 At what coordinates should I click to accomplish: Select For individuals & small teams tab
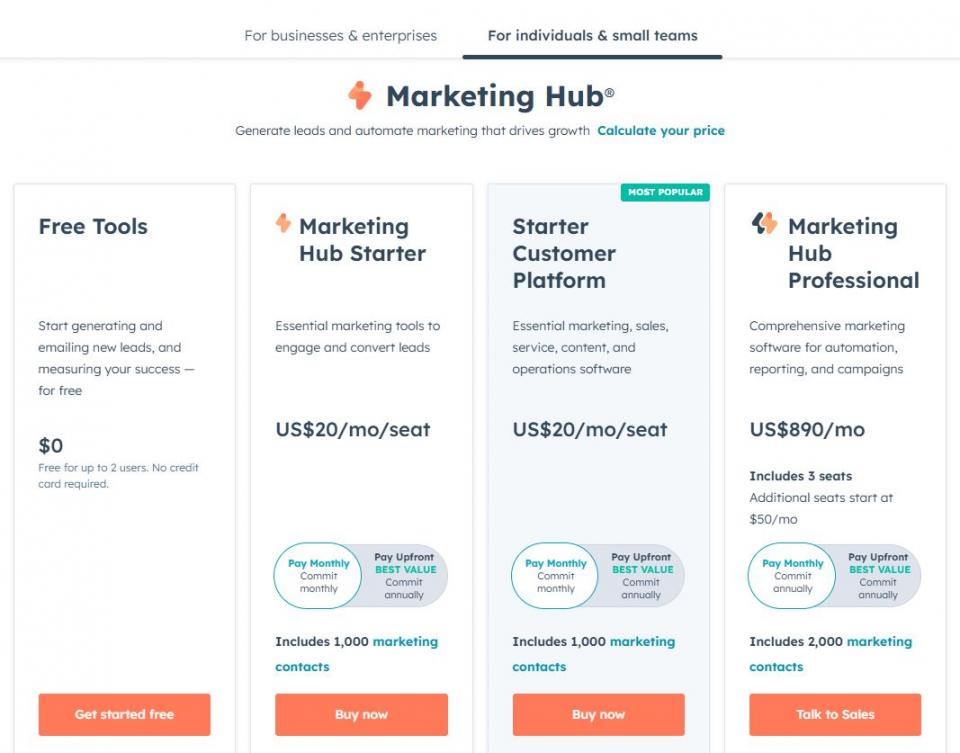pos(592,36)
